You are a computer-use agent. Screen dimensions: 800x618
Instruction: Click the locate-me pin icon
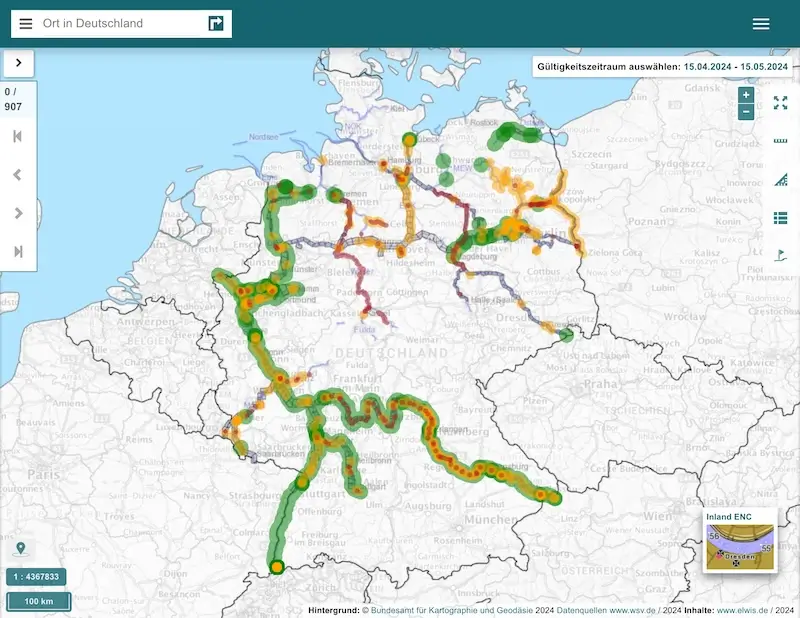pyautogui.click(x=21, y=549)
